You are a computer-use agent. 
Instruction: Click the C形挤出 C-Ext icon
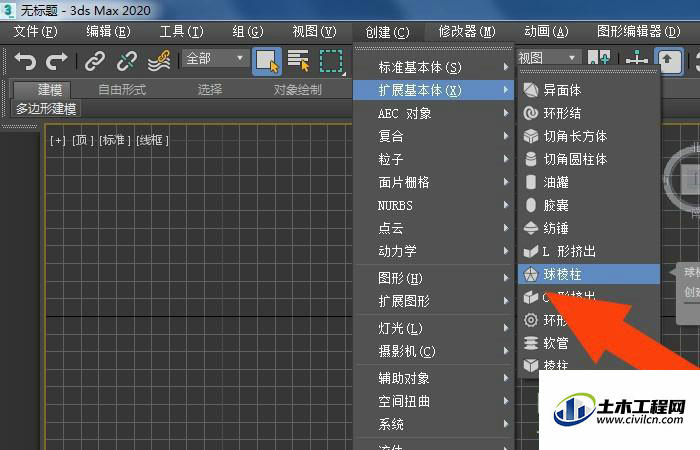[x=530, y=297]
